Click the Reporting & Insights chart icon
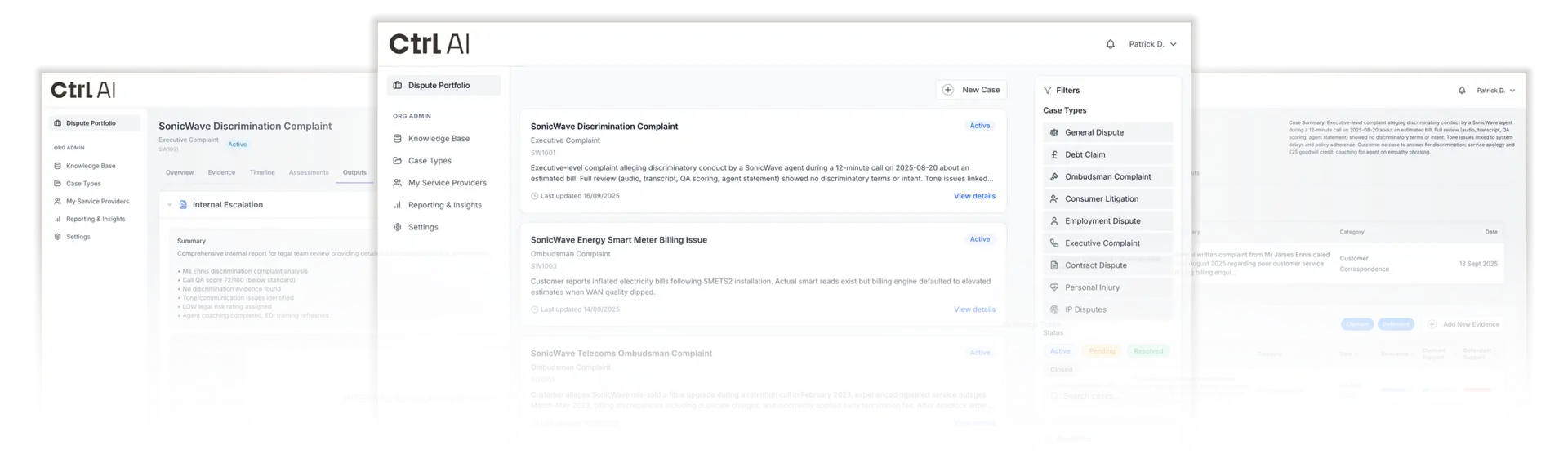Viewport: 1568px width, 472px height. (398, 205)
